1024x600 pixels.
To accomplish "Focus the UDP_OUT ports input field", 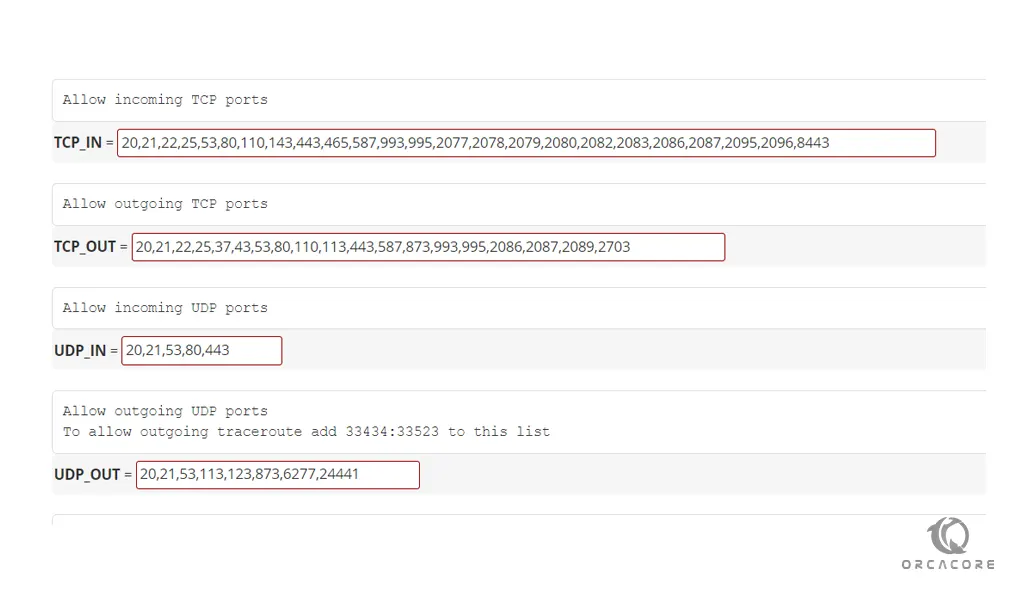I will [x=278, y=475].
